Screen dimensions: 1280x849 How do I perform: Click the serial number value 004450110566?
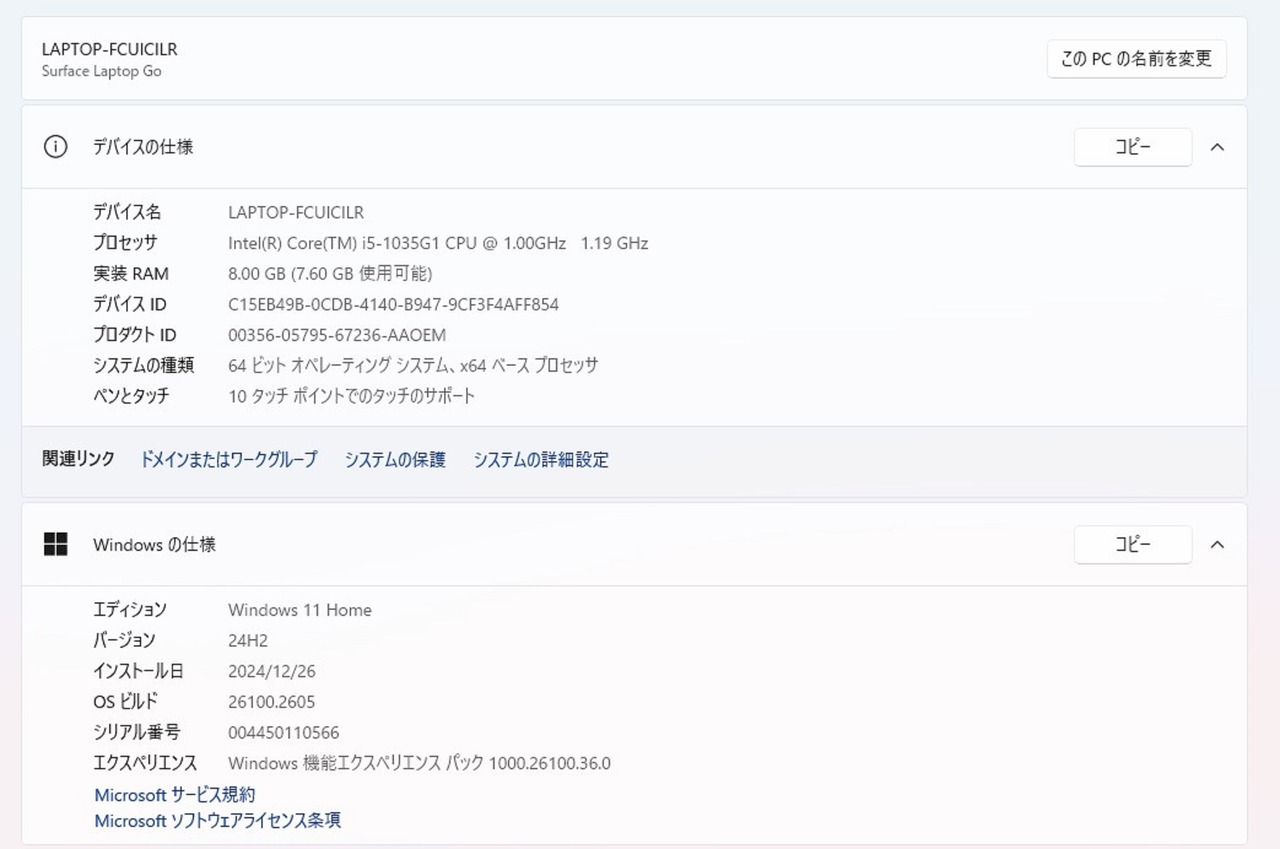[x=284, y=733]
